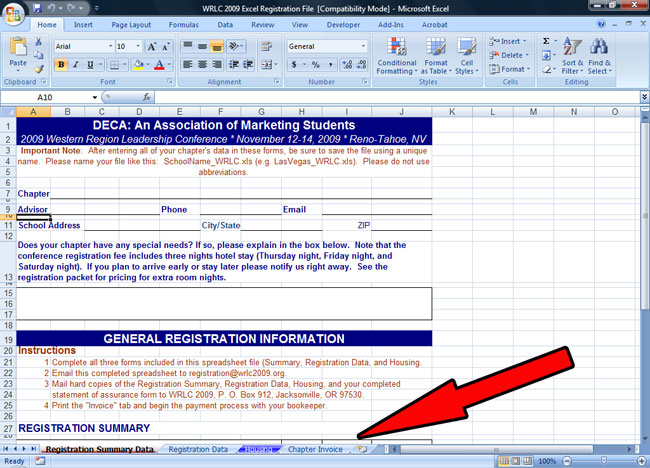
Task: Open Format as Table gallery
Action: point(436,56)
